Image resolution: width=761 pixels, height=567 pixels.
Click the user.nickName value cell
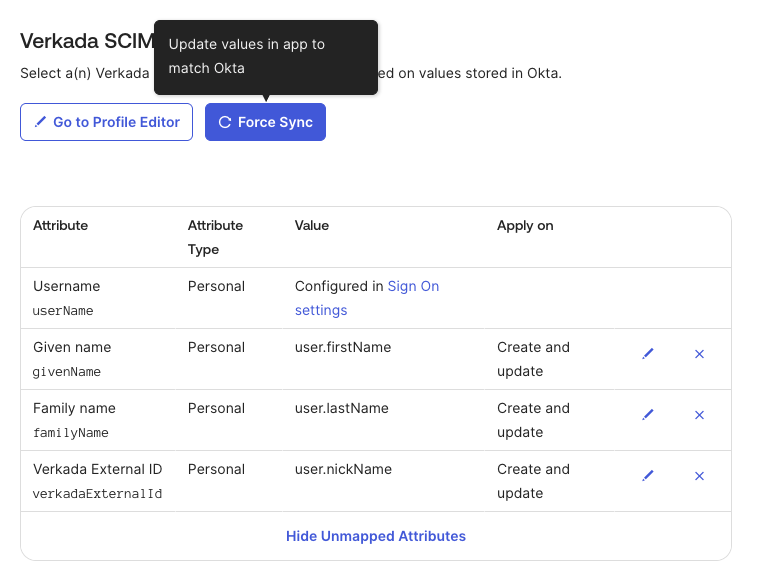(343, 469)
